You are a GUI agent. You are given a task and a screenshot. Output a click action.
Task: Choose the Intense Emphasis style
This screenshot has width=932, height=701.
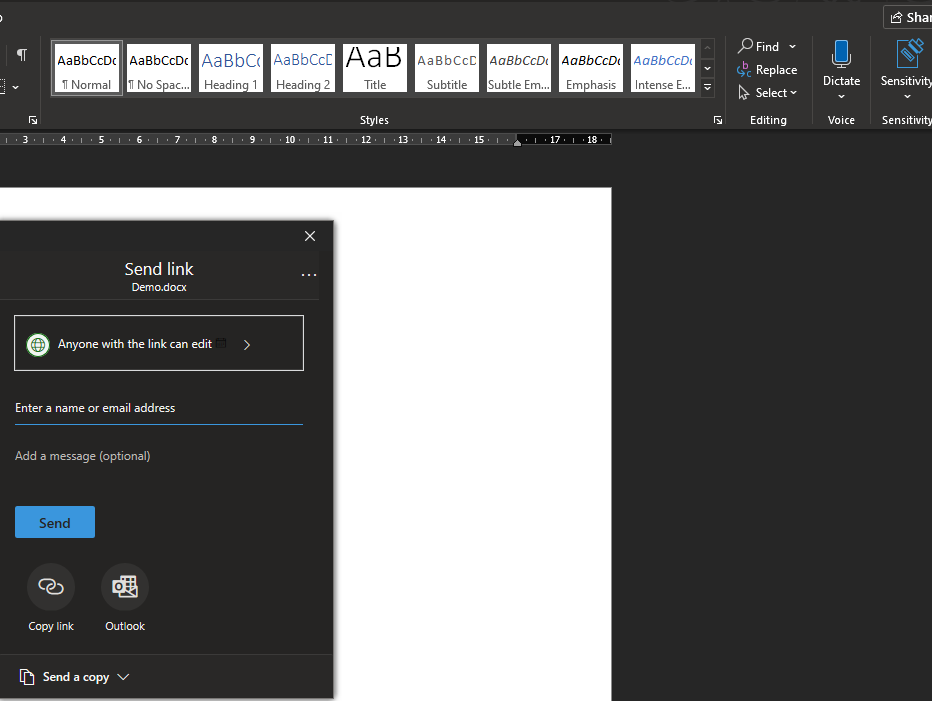(663, 68)
